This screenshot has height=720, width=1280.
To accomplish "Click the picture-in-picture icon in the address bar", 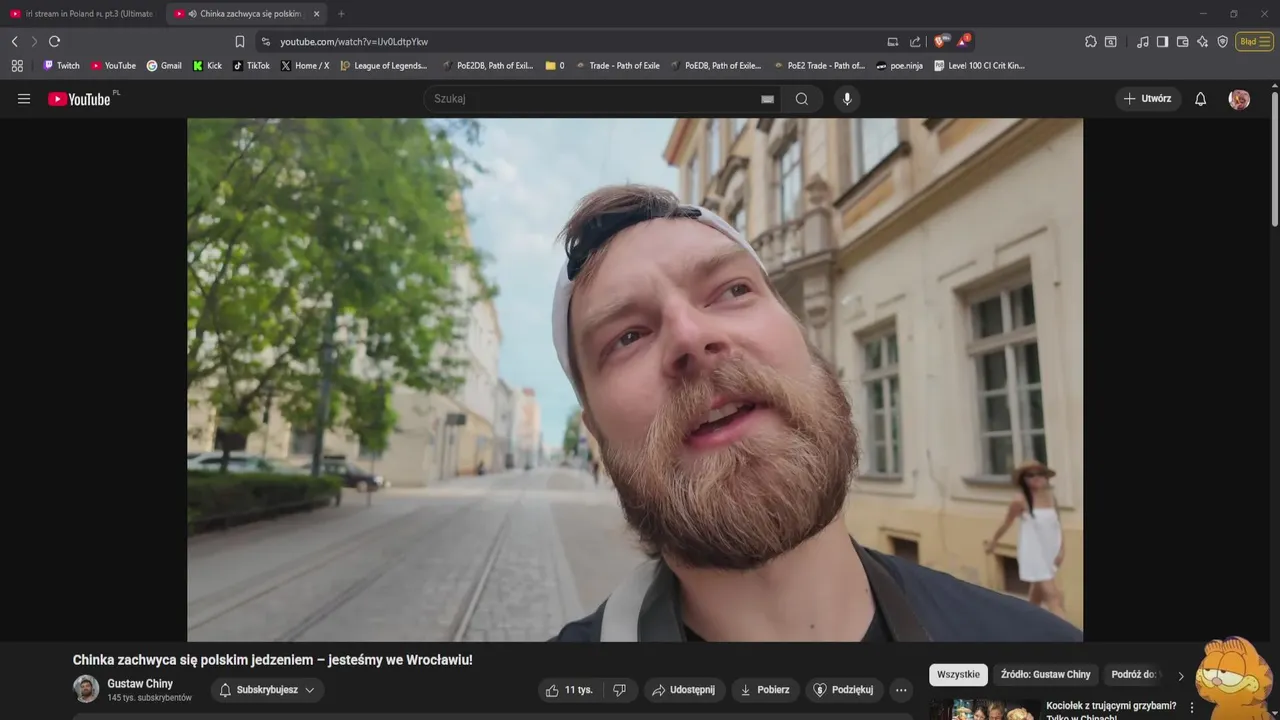I will tap(893, 41).
